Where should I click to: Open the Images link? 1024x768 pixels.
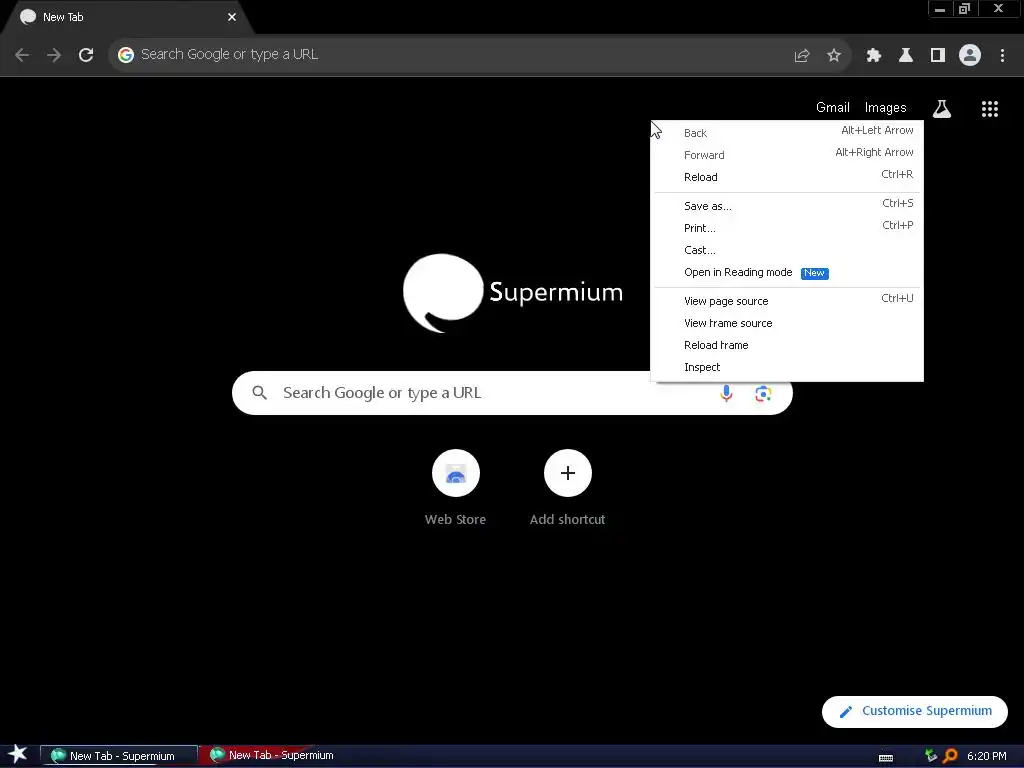886,108
